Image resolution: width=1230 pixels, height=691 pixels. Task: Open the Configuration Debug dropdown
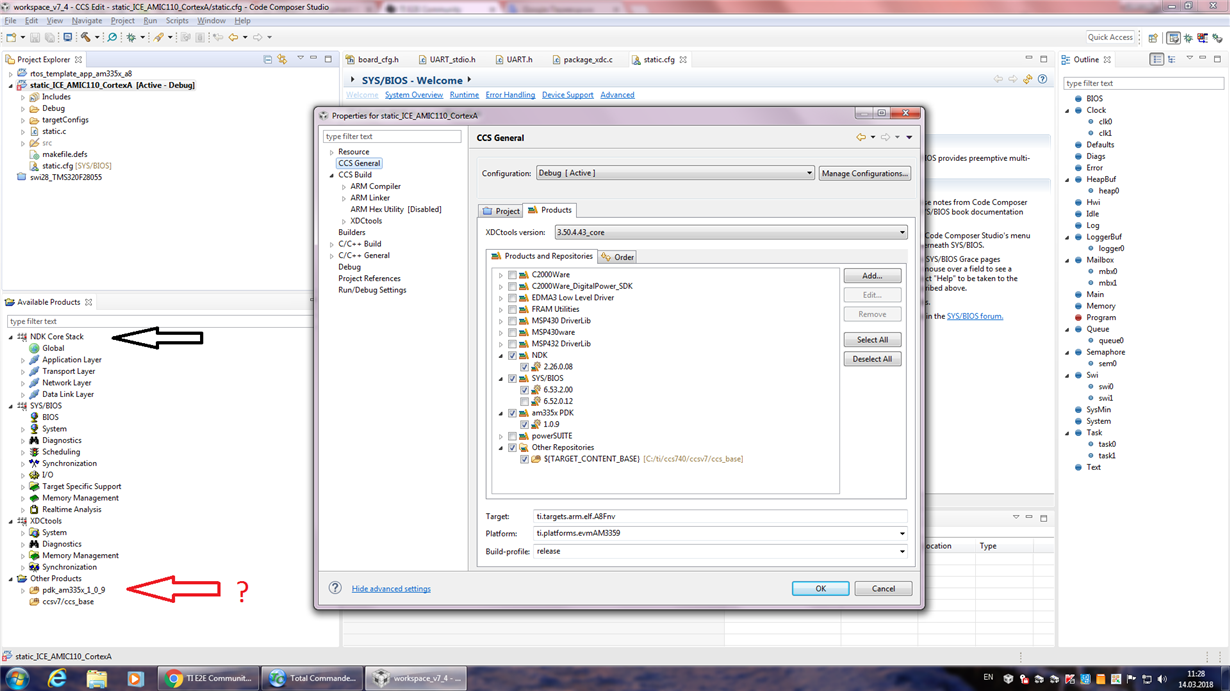pyautogui.click(x=676, y=173)
